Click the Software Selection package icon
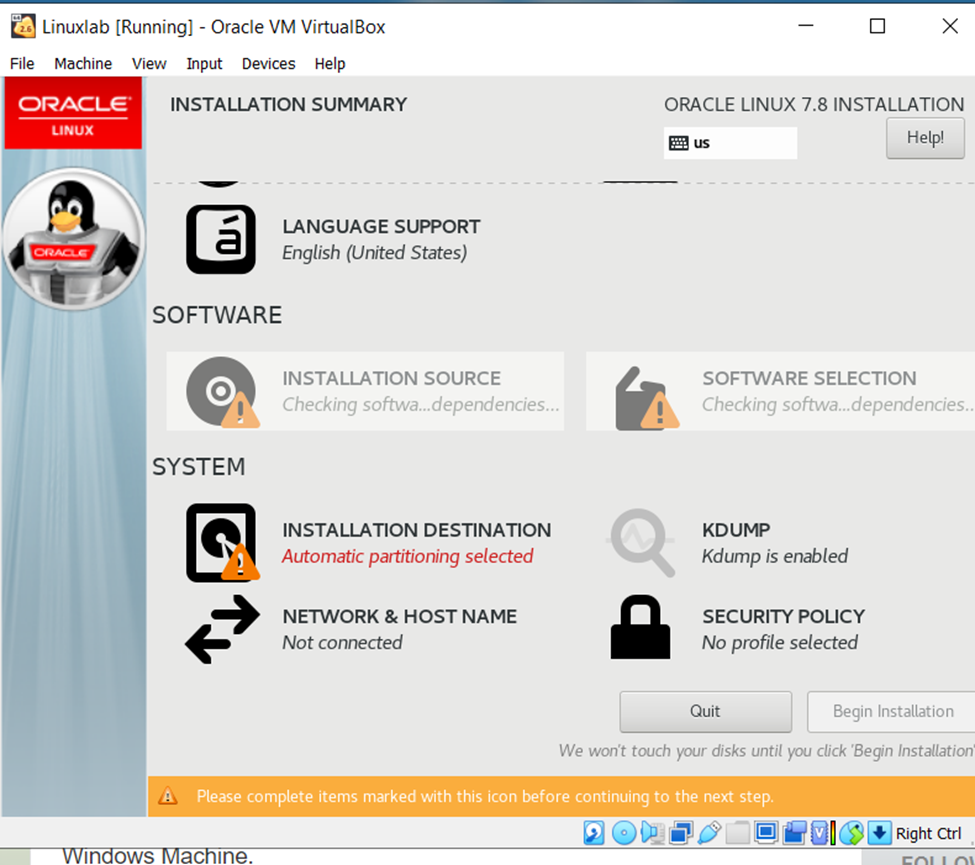The height and width of the screenshot is (865, 975). pos(646,398)
